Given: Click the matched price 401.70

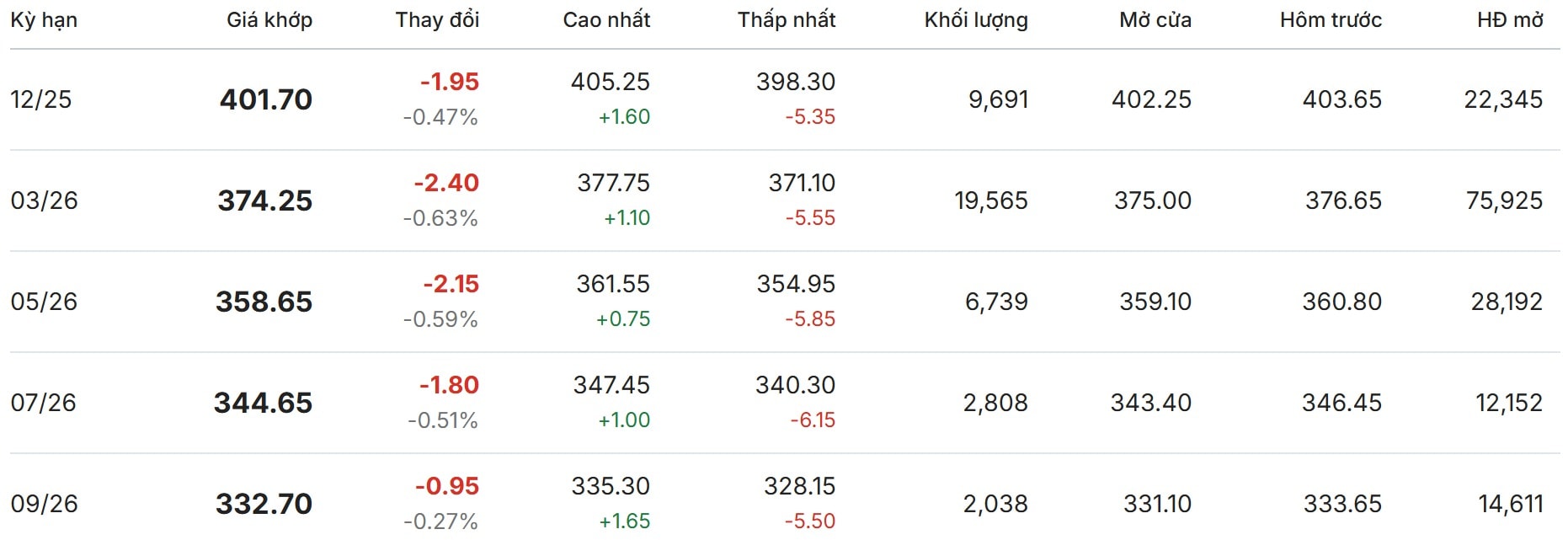Looking at the screenshot, I should [266, 99].
